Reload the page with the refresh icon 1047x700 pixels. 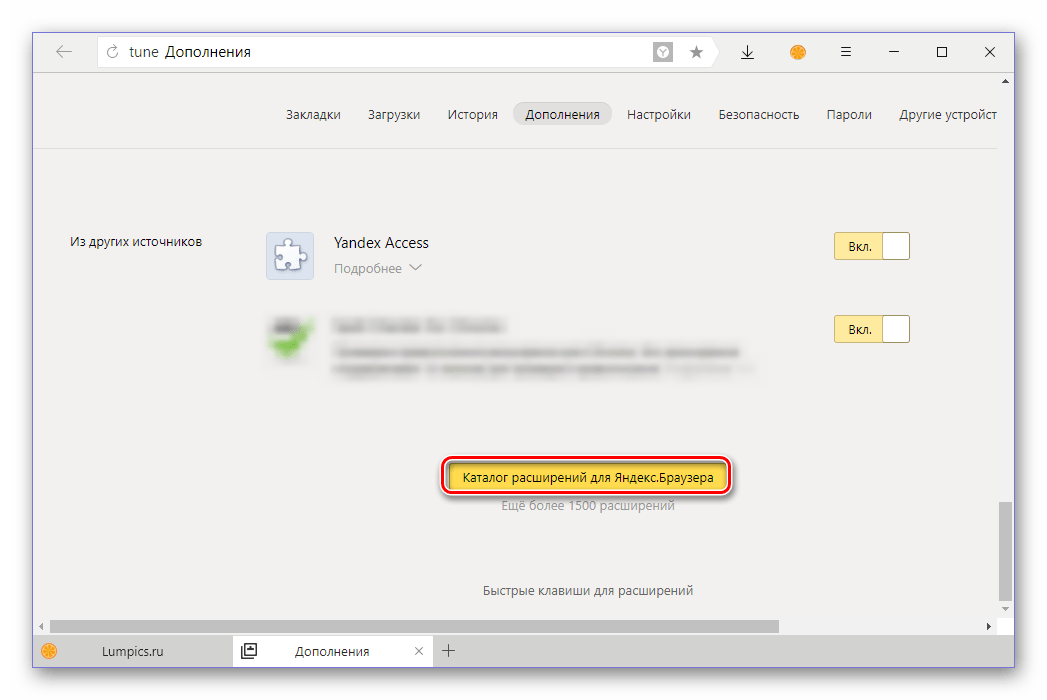click(x=113, y=52)
